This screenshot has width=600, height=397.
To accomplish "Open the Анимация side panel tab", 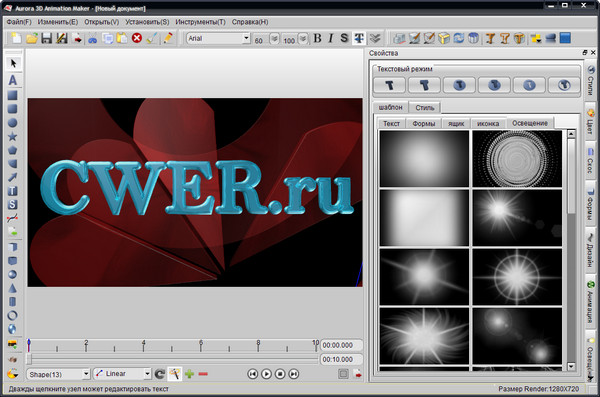I will coord(591,302).
